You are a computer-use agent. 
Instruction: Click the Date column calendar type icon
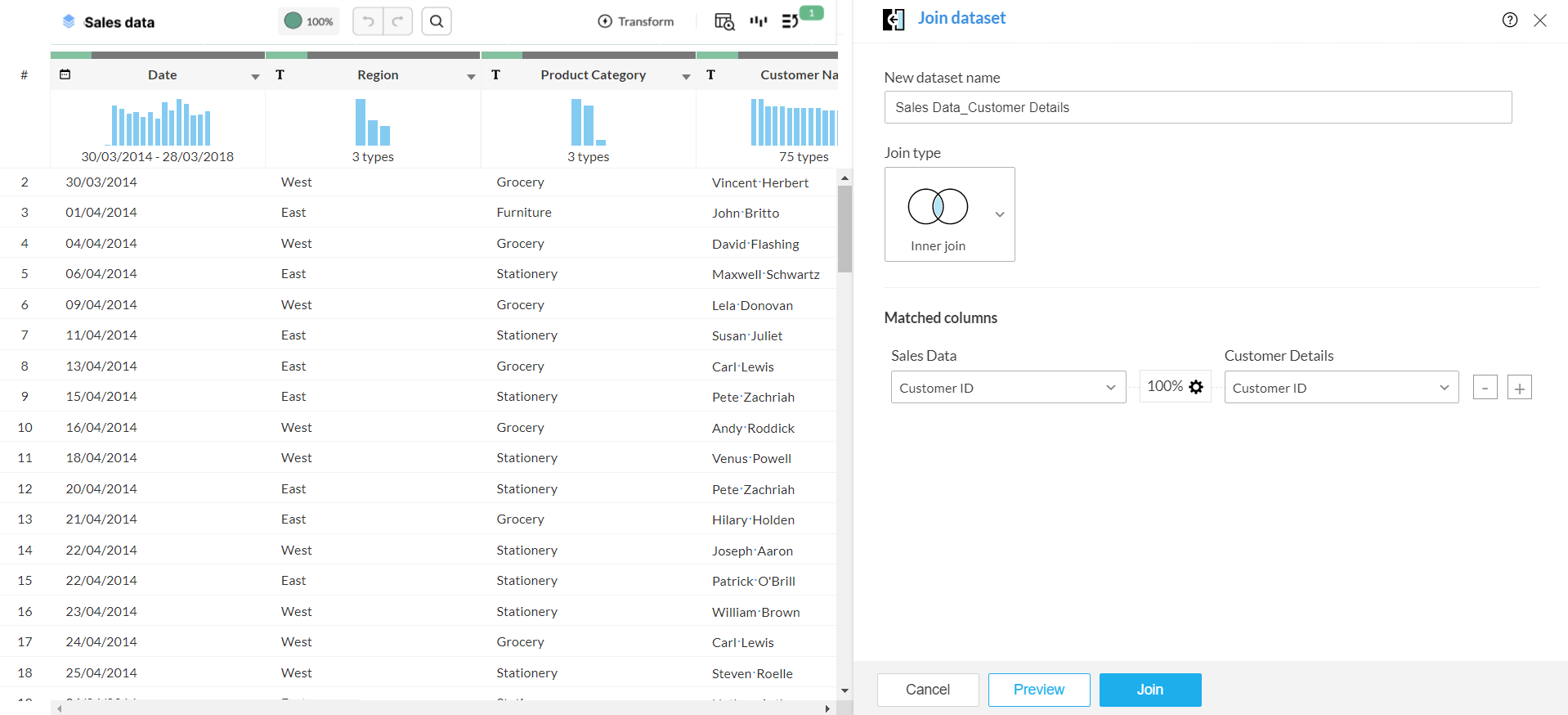65,74
